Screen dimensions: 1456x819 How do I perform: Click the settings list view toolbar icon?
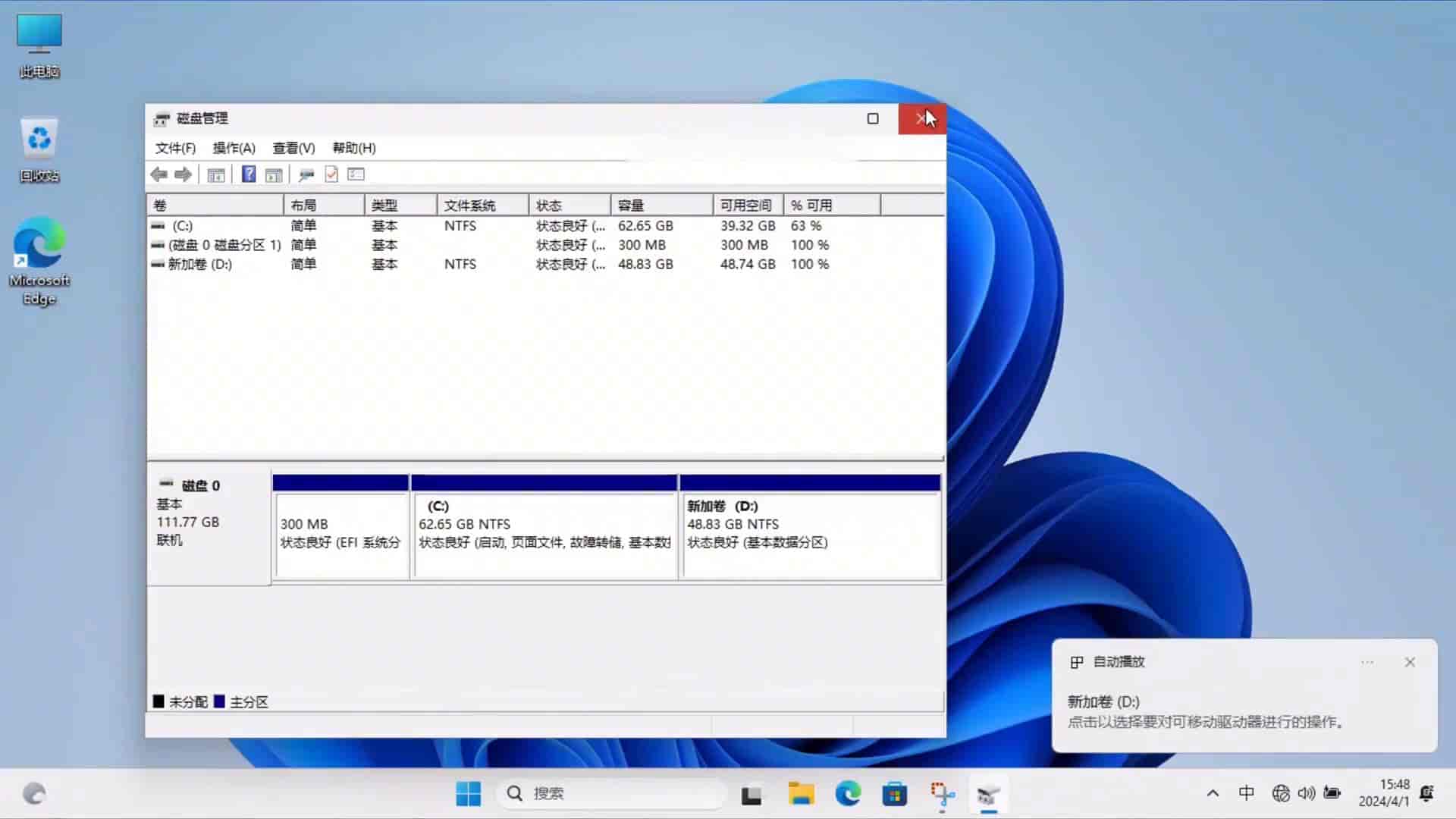tap(356, 174)
